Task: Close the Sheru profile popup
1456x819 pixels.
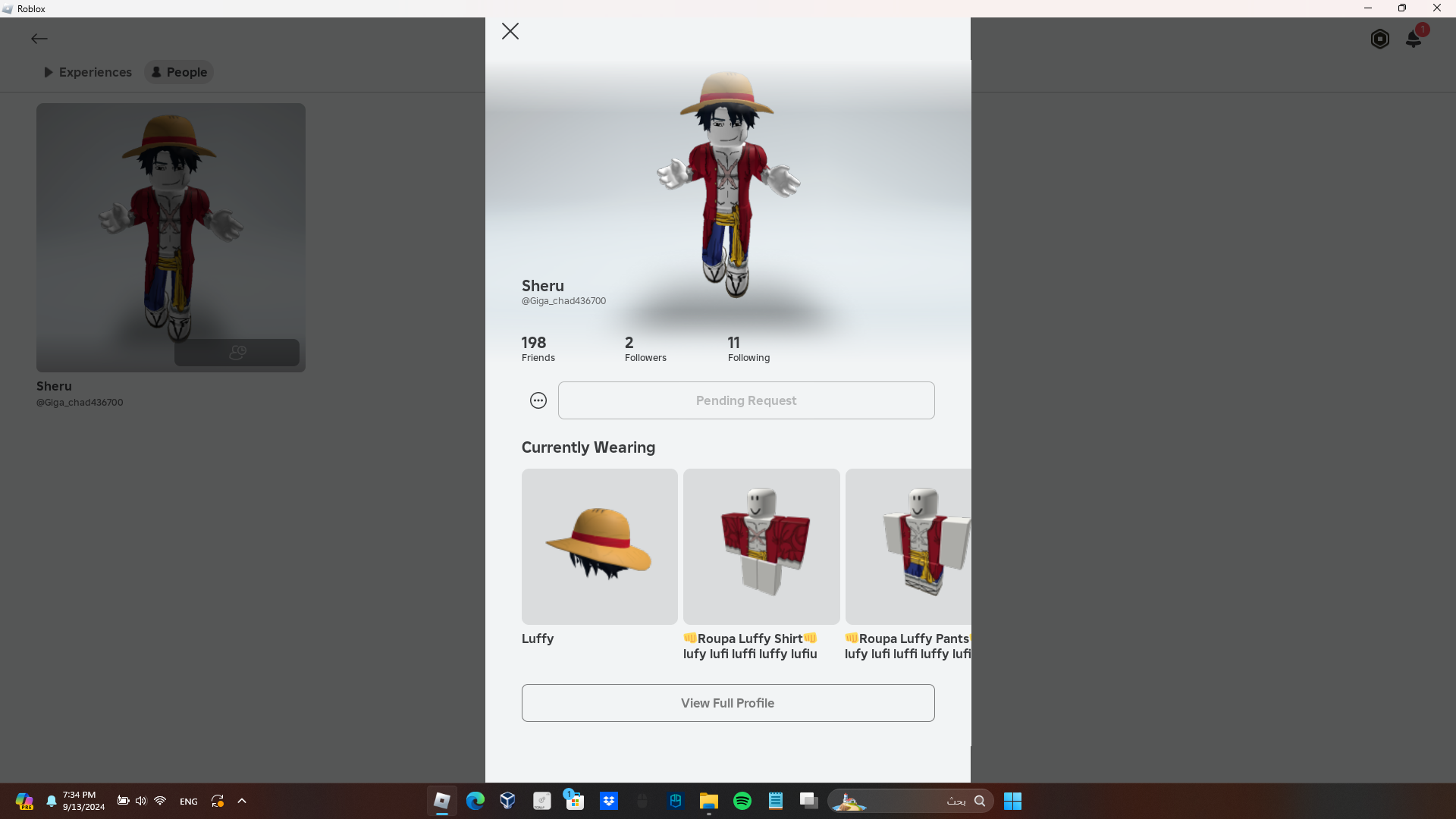Action: click(510, 31)
